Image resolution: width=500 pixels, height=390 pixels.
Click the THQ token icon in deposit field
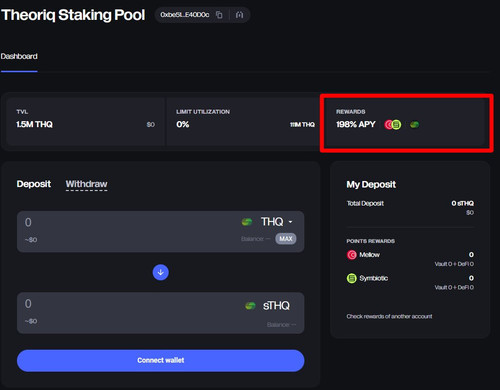(x=247, y=222)
